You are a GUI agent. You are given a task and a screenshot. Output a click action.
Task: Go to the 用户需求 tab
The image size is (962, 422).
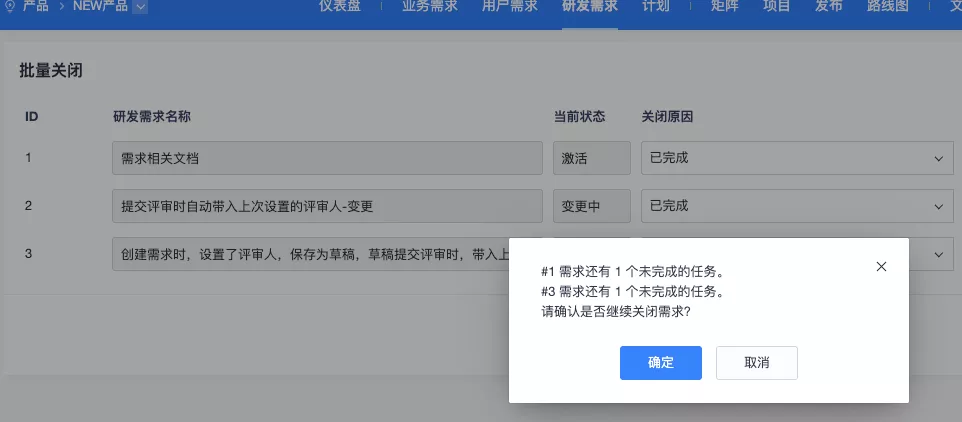tap(510, 7)
